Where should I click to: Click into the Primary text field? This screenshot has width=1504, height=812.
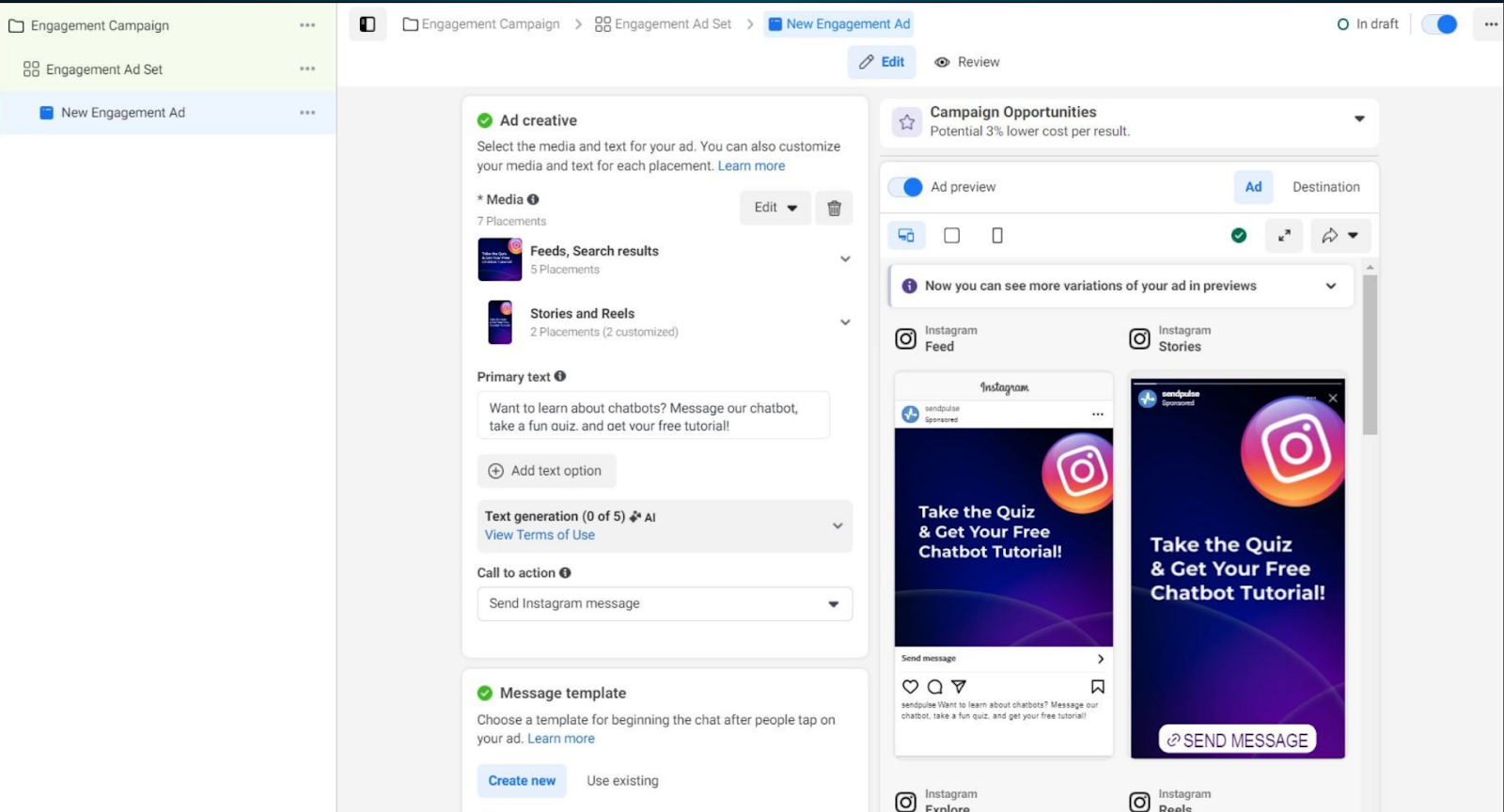point(653,415)
